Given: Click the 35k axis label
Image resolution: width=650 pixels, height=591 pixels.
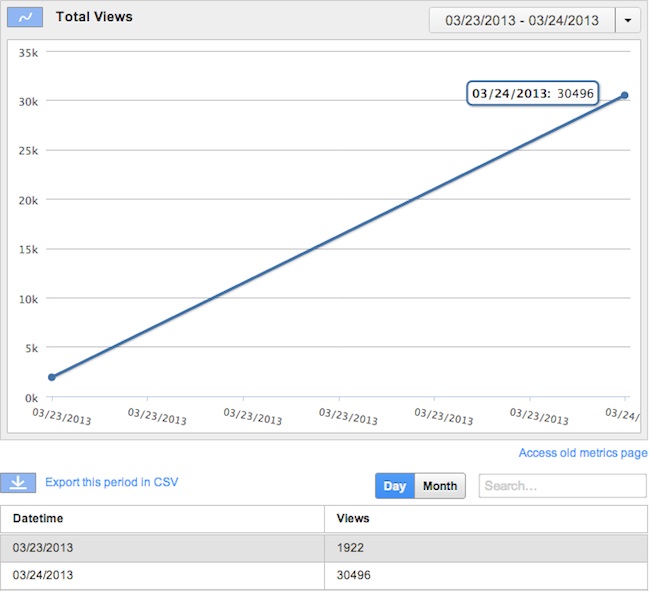Looking at the screenshot, I should click(28, 53).
